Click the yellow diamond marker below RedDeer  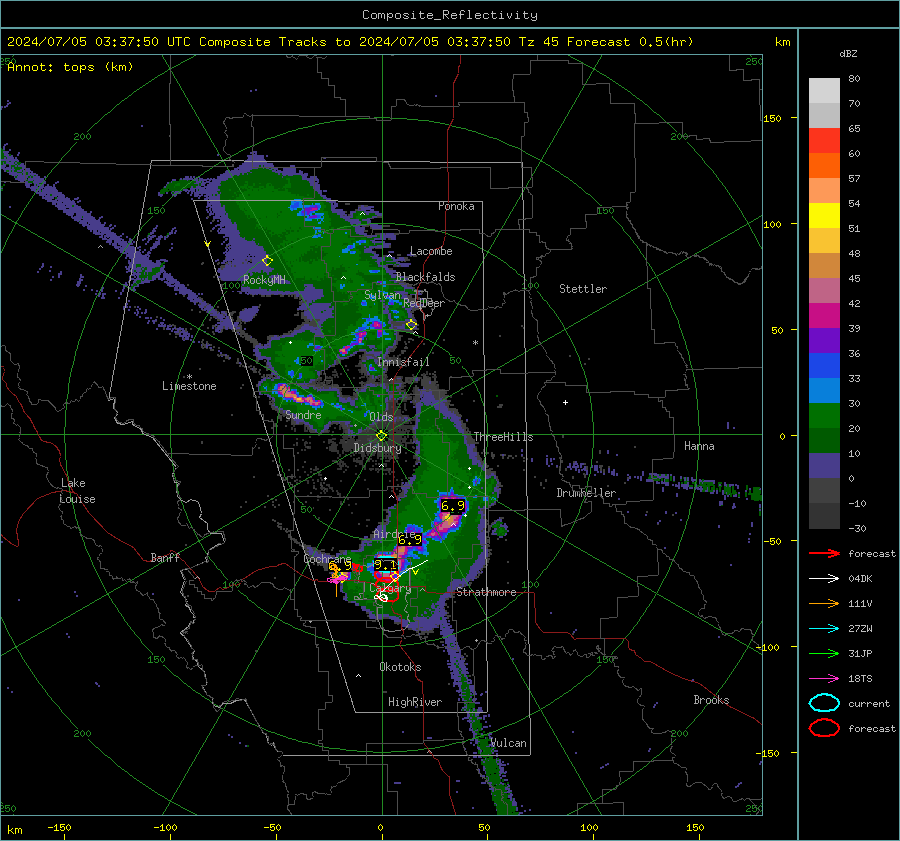pyautogui.click(x=412, y=325)
